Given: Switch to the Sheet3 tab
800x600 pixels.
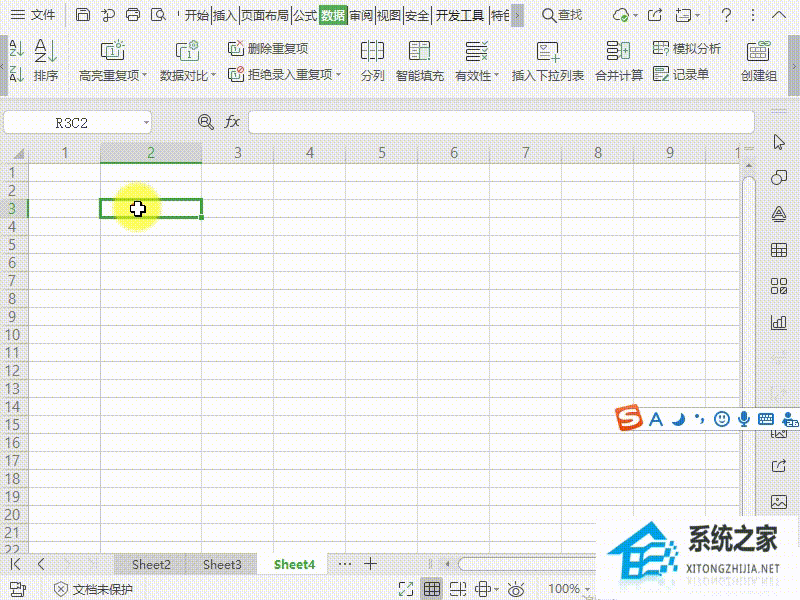Looking at the screenshot, I should (222, 565).
